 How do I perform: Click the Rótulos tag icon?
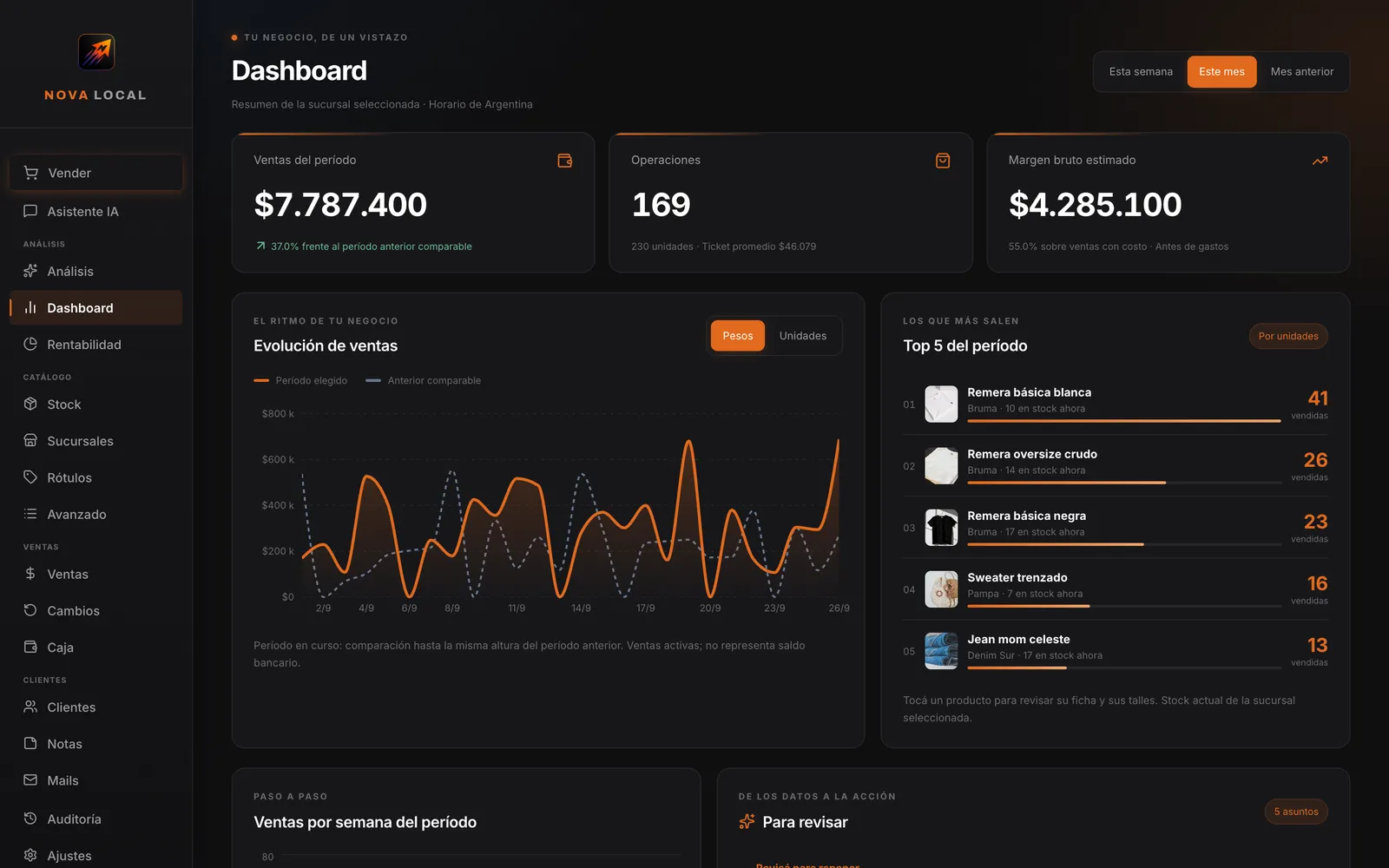30,477
